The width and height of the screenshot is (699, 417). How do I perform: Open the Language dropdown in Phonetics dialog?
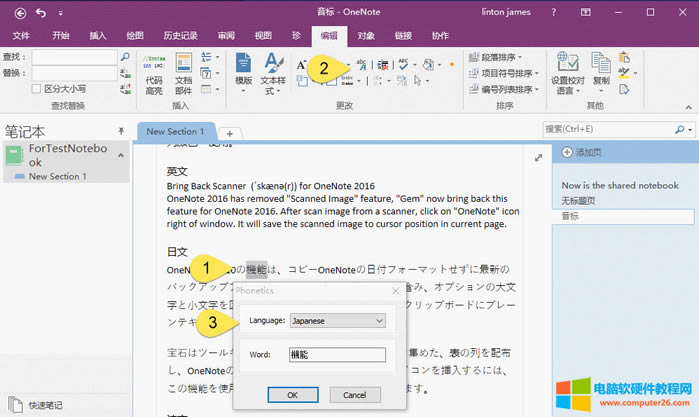click(337, 320)
